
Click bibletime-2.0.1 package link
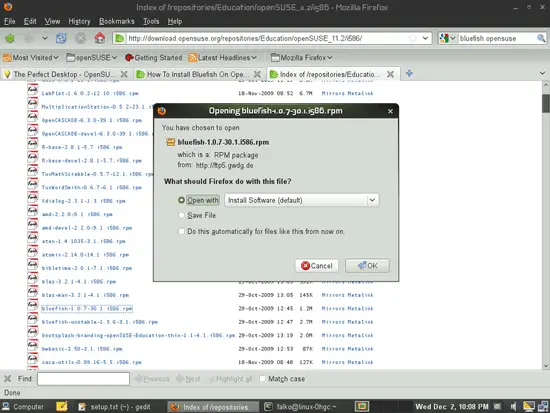87,268
